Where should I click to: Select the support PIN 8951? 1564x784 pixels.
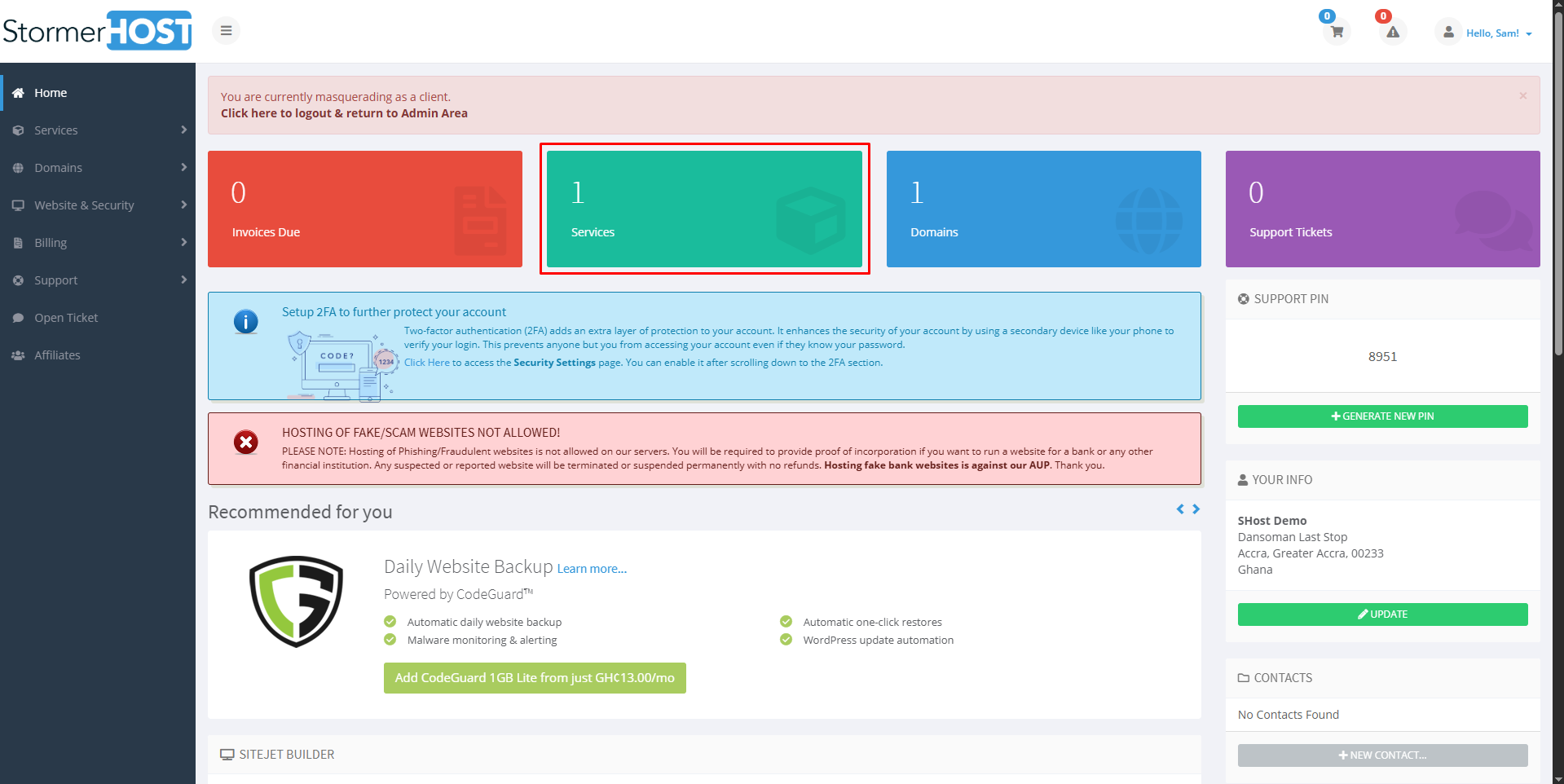coord(1383,357)
